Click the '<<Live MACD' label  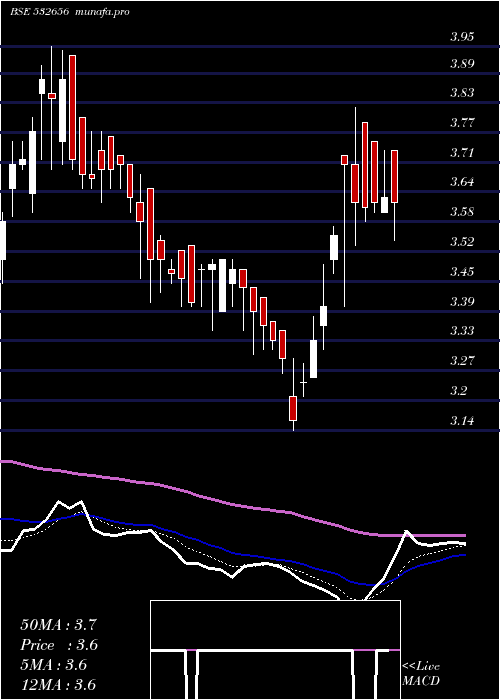click(x=421, y=674)
